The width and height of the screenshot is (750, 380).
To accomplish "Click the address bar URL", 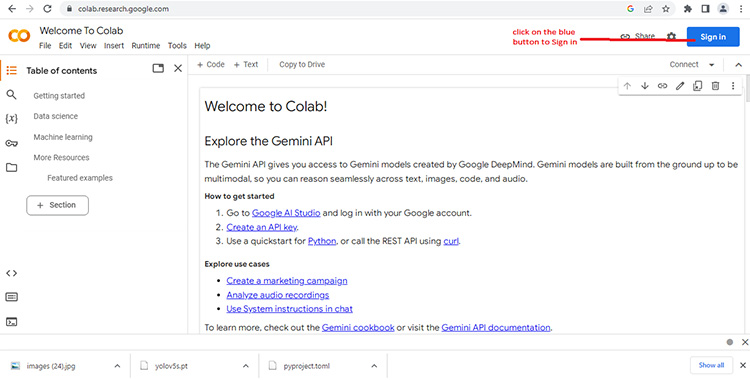I will (x=123, y=9).
